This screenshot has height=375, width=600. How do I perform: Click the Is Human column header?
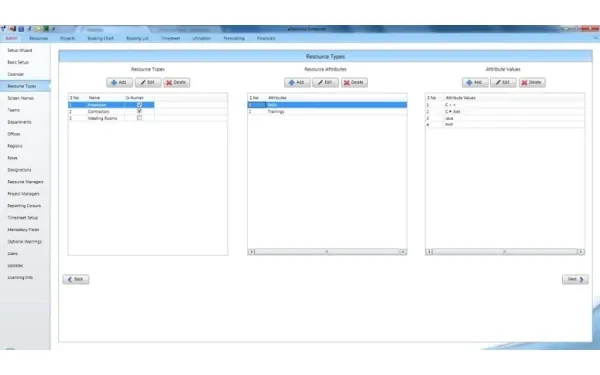pyautogui.click(x=135, y=98)
